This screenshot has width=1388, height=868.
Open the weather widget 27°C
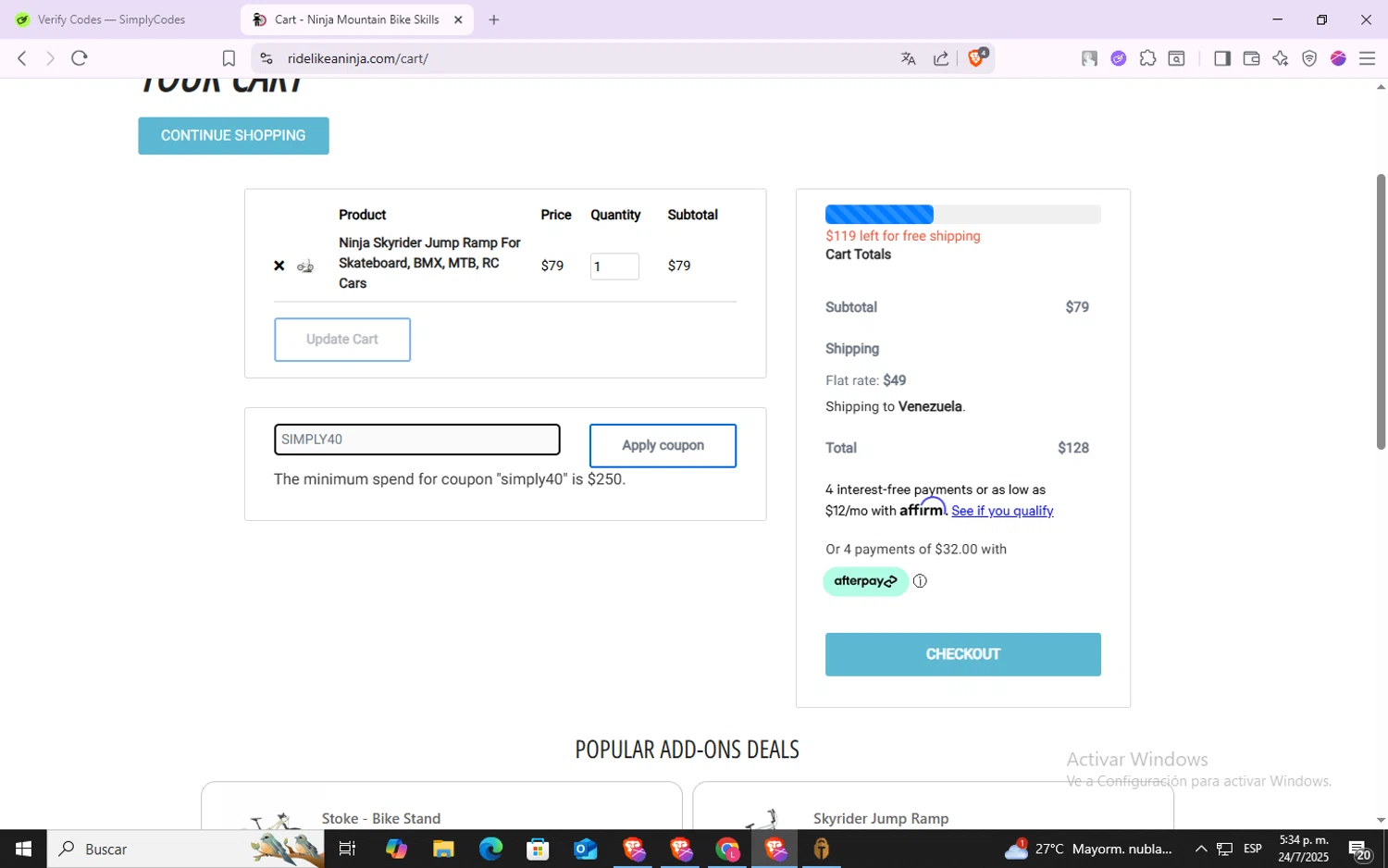pos(1088,849)
